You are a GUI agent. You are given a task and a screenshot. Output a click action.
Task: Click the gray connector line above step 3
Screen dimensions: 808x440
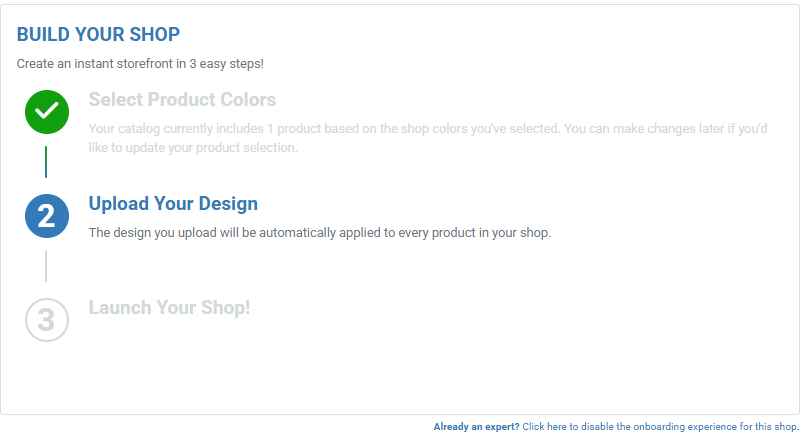click(46, 266)
